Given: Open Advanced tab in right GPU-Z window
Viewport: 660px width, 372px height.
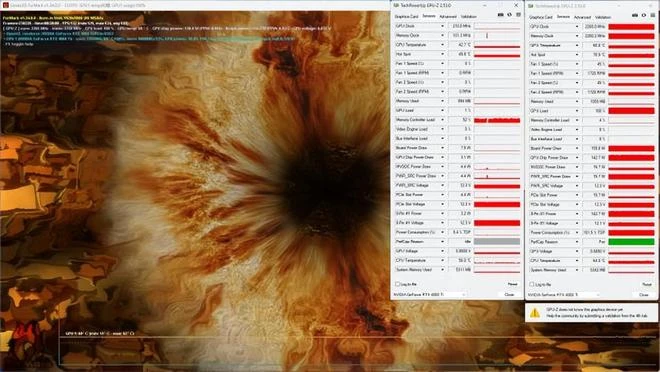Looking at the screenshot, I should pyautogui.click(x=582, y=17).
